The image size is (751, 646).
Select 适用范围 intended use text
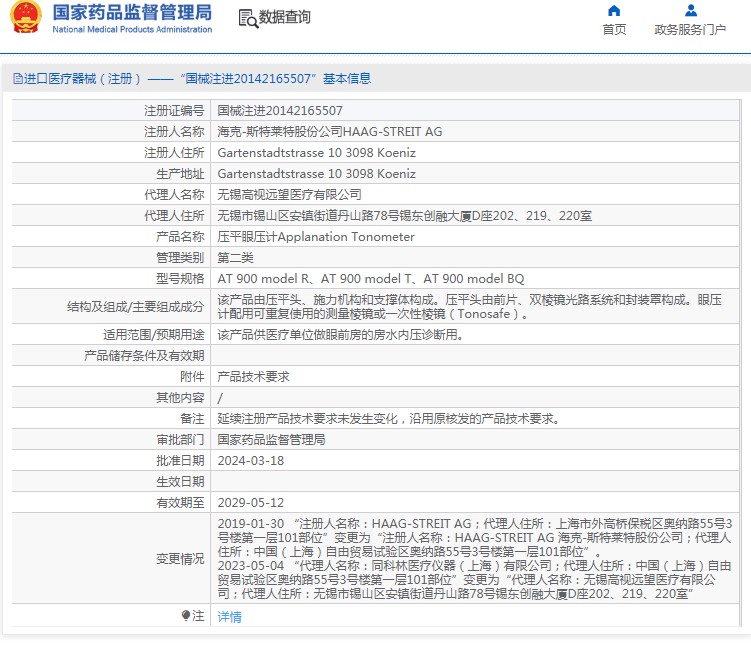[x=341, y=334]
